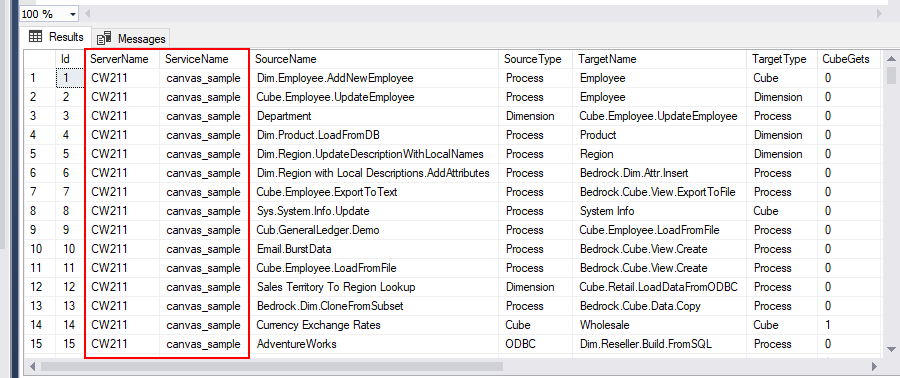The image size is (900, 378).
Task: Select the ServiceName column header
Action: coord(205,59)
